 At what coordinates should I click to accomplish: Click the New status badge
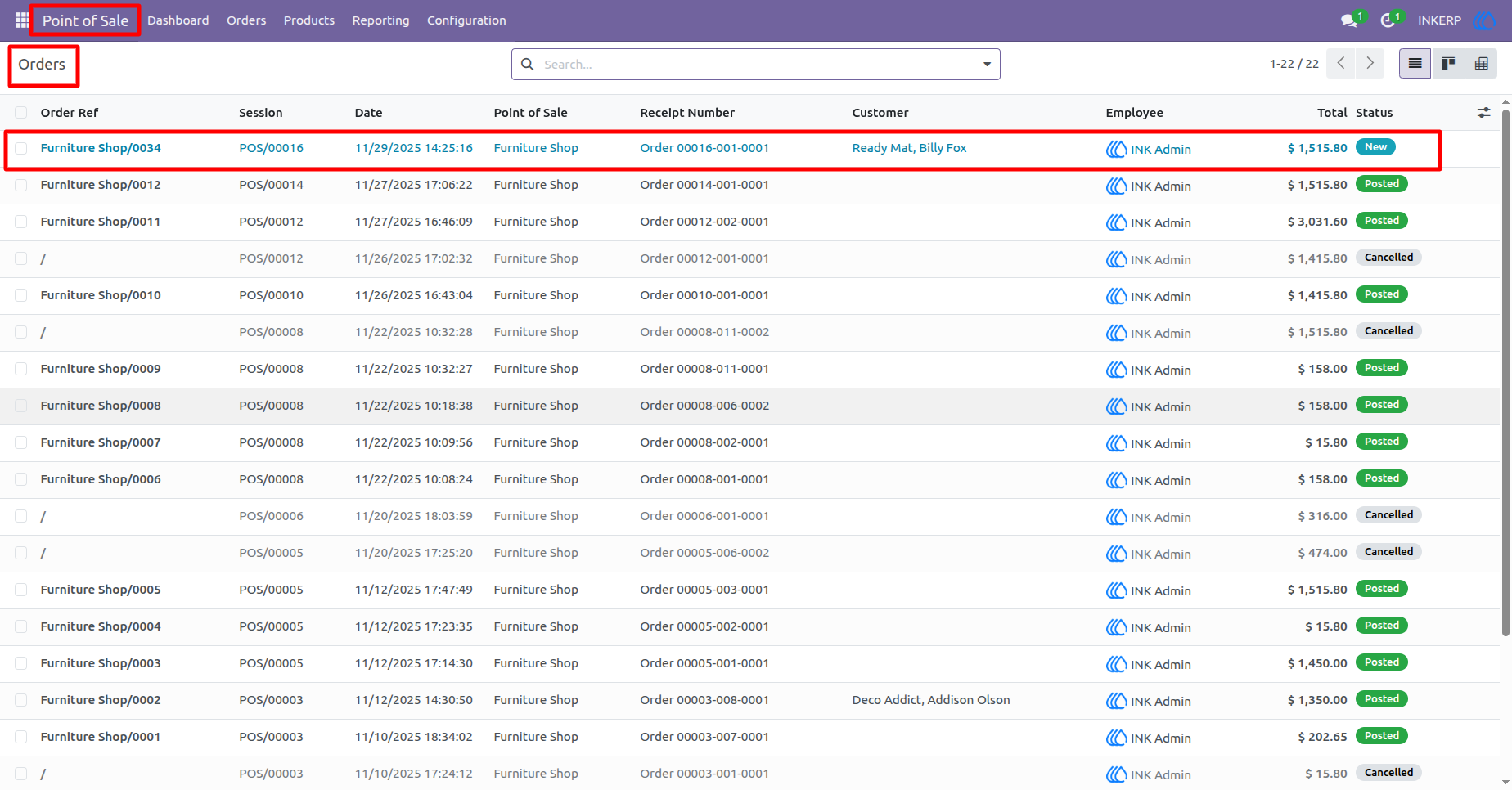(x=1375, y=147)
